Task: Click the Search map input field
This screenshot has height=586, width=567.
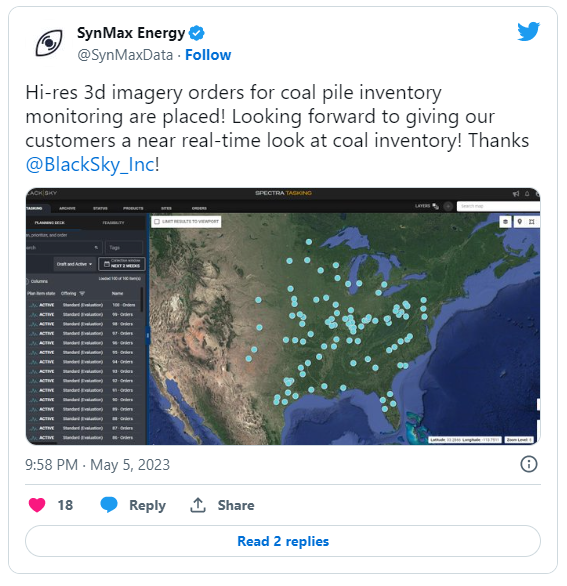Action: click(498, 206)
